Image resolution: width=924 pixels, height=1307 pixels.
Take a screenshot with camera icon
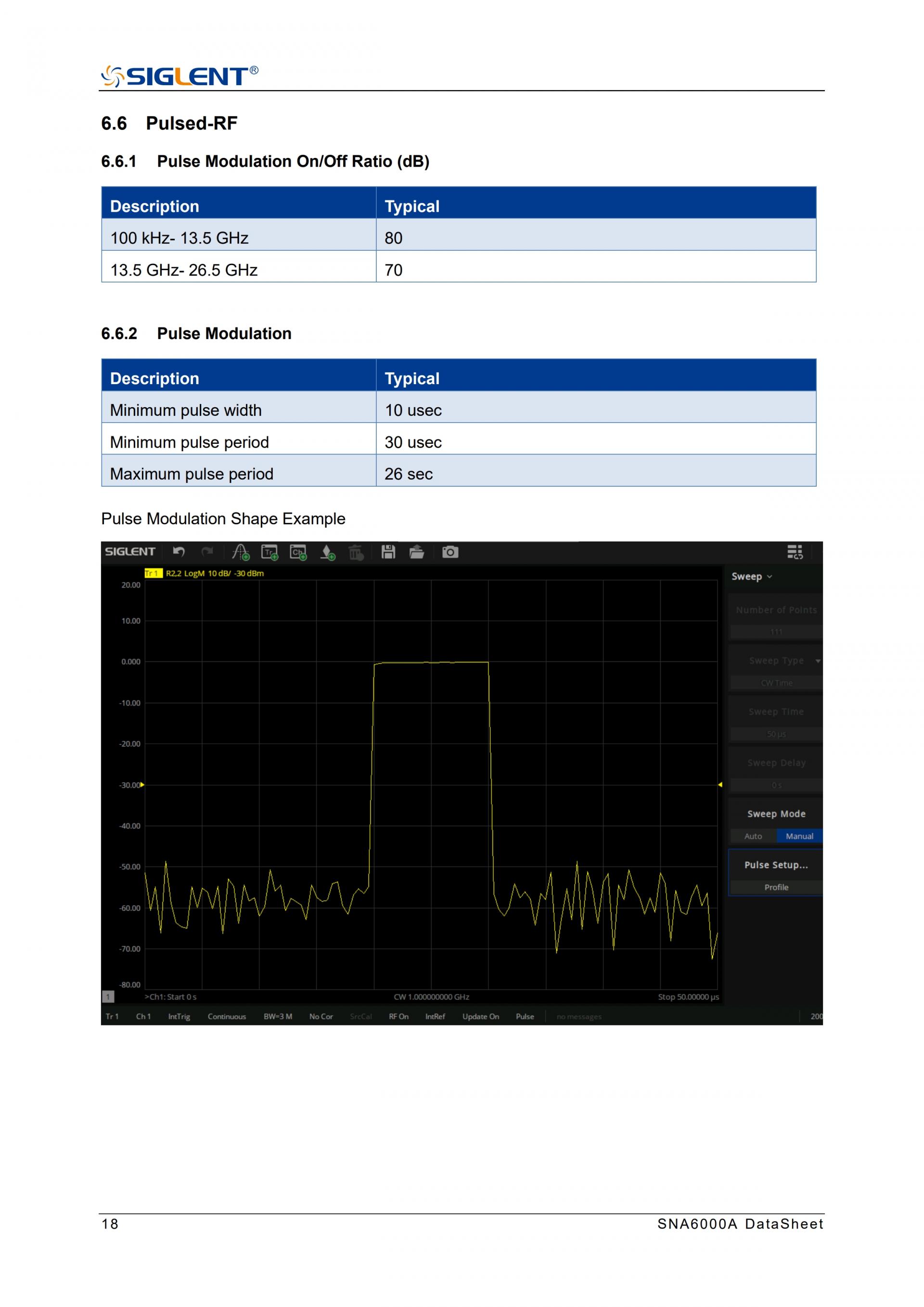450,552
